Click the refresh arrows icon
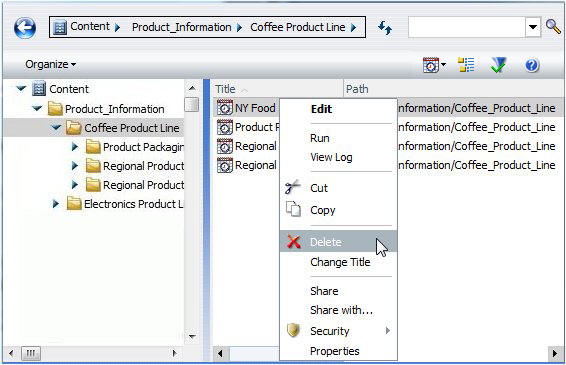The width and height of the screenshot is (566, 365). pyautogui.click(x=385, y=27)
